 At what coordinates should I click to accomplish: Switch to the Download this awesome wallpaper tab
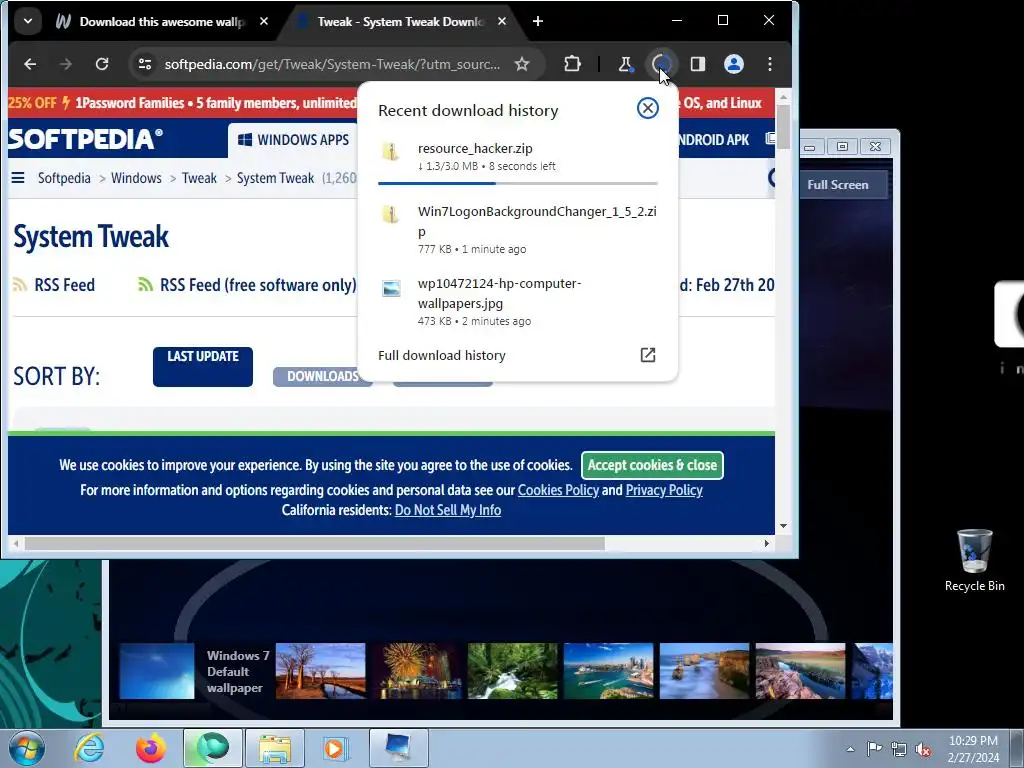click(161, 22)
